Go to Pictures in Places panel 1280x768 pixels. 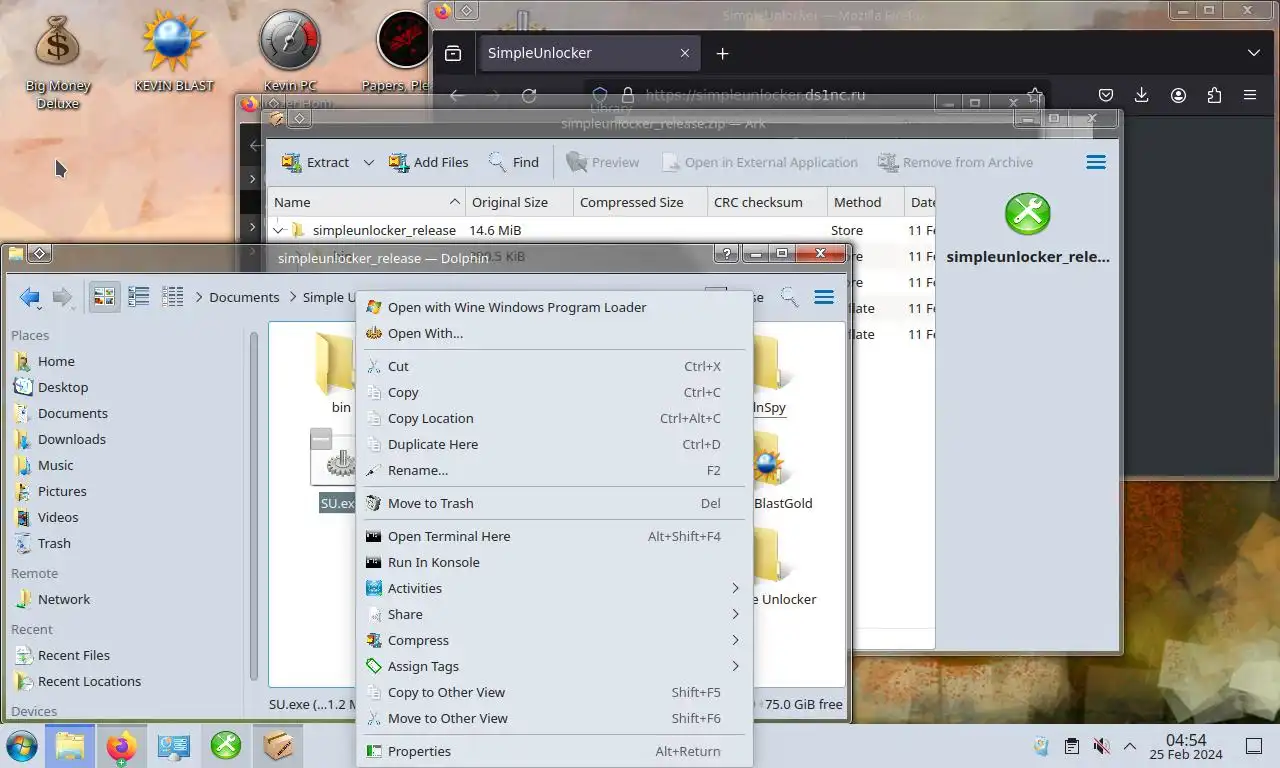coord(125,491)
